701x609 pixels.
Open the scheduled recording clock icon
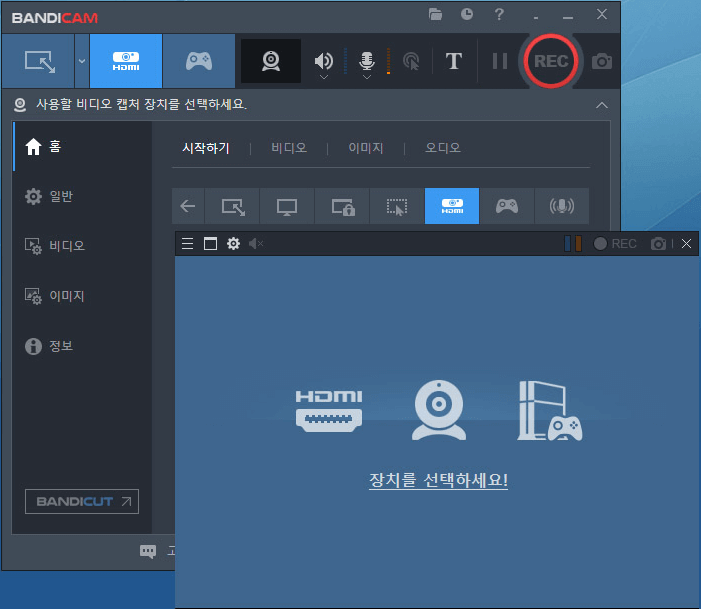coord(467,14)
